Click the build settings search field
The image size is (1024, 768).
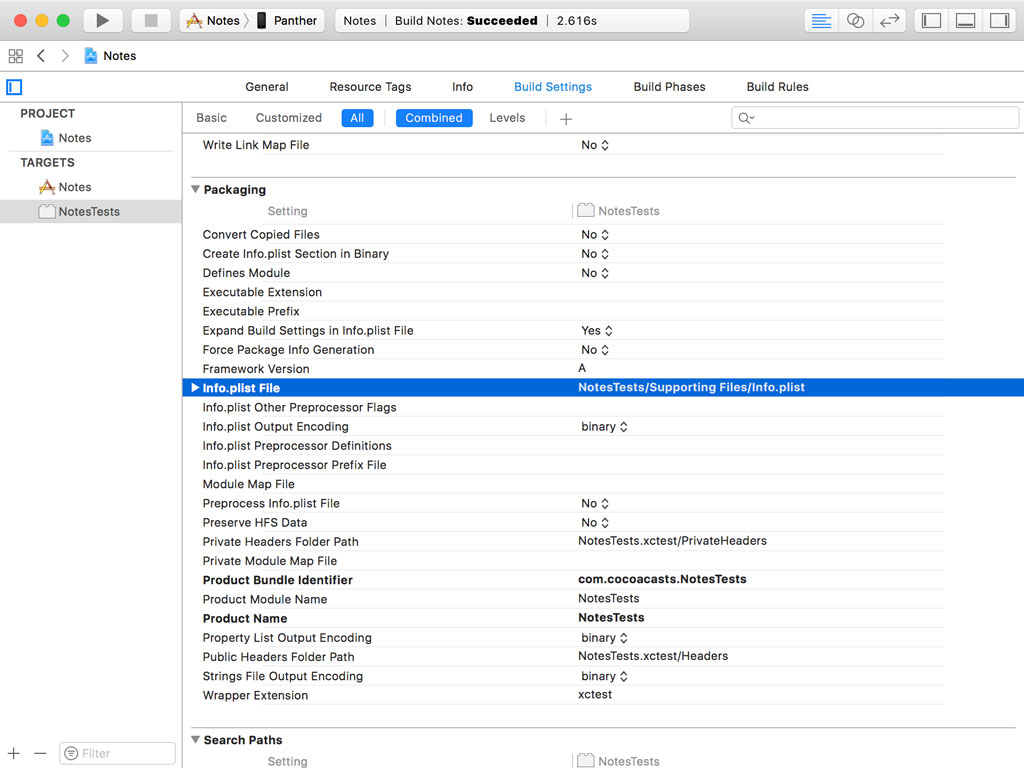874,118
